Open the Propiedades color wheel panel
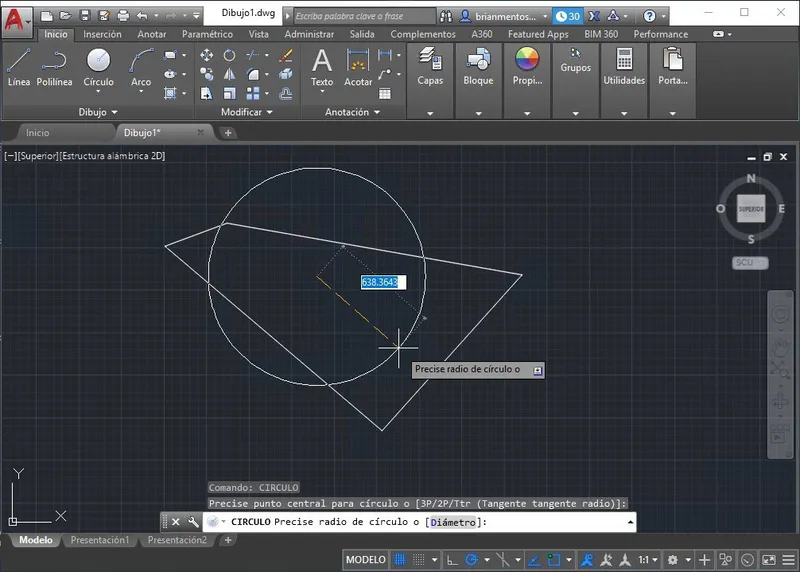 coord(527,67)
